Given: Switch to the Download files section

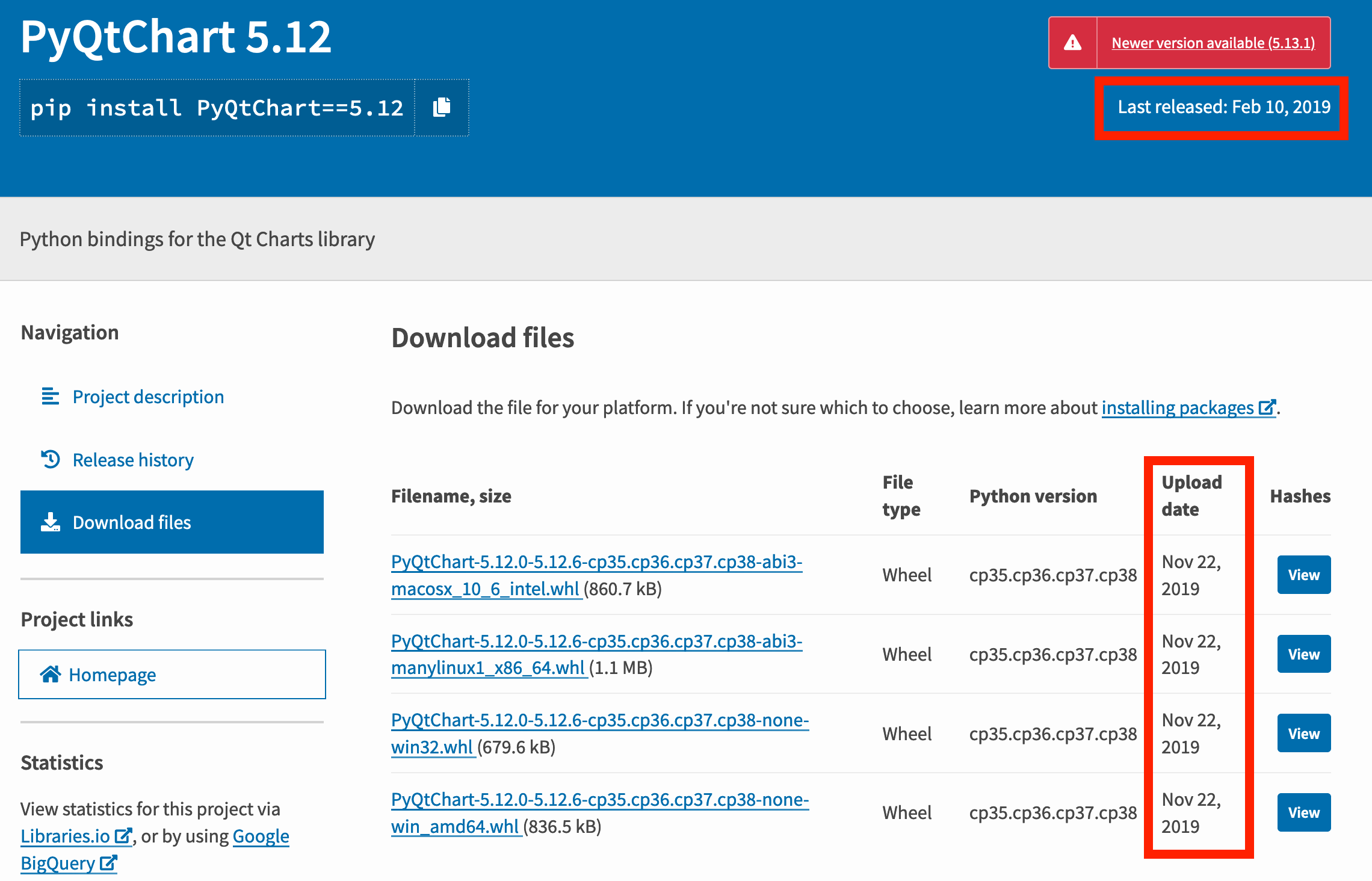Looking at the screenshot, I should [x=131, y=522].
